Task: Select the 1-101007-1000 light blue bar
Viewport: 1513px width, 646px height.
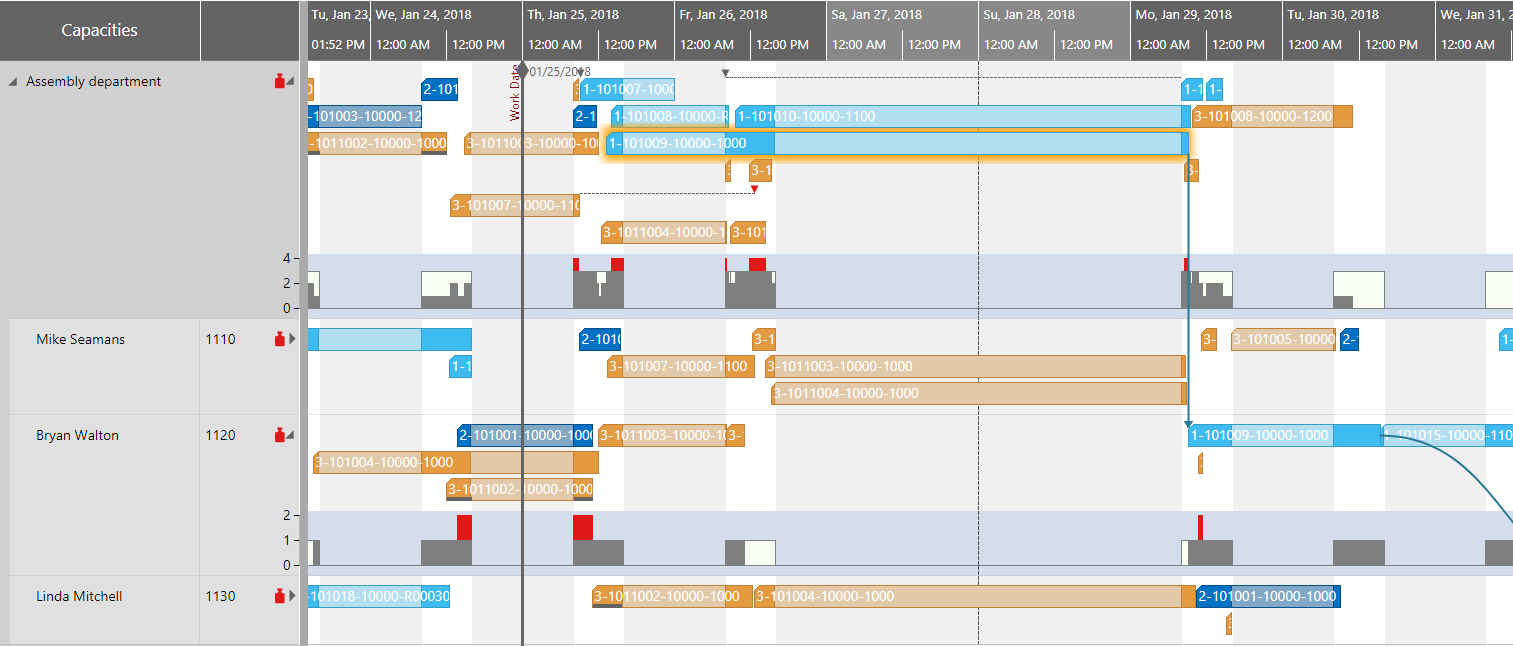Action: pyautogui.click(x=627, y=89)
